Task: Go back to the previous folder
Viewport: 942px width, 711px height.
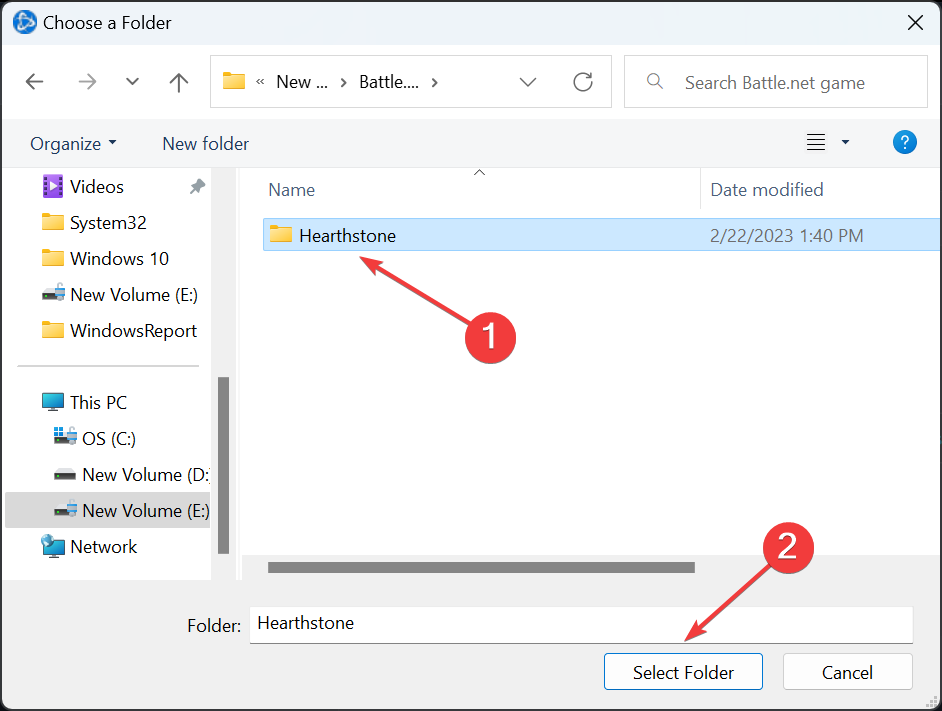Action: pyautogui.click(x=35, y=82)
